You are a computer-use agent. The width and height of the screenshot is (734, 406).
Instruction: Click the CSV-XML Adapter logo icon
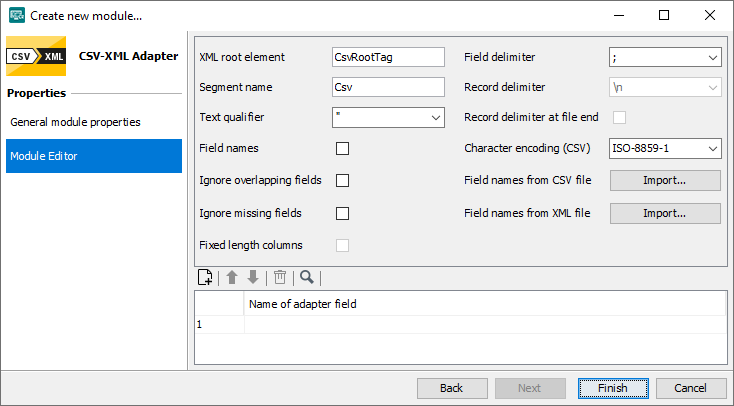click(38, 56)
